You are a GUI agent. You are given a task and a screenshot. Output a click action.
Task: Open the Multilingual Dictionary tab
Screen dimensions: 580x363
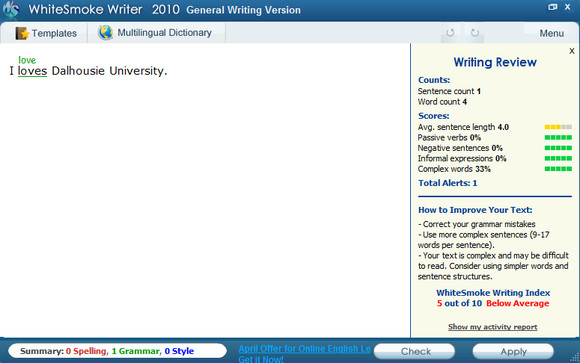[x=156, y=33]
